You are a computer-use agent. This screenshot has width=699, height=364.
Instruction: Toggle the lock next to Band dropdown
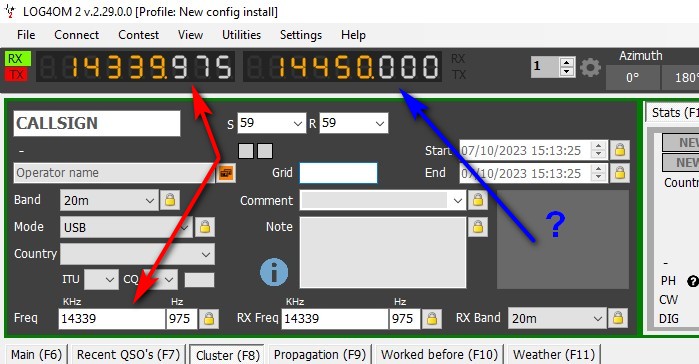point(170,200)
